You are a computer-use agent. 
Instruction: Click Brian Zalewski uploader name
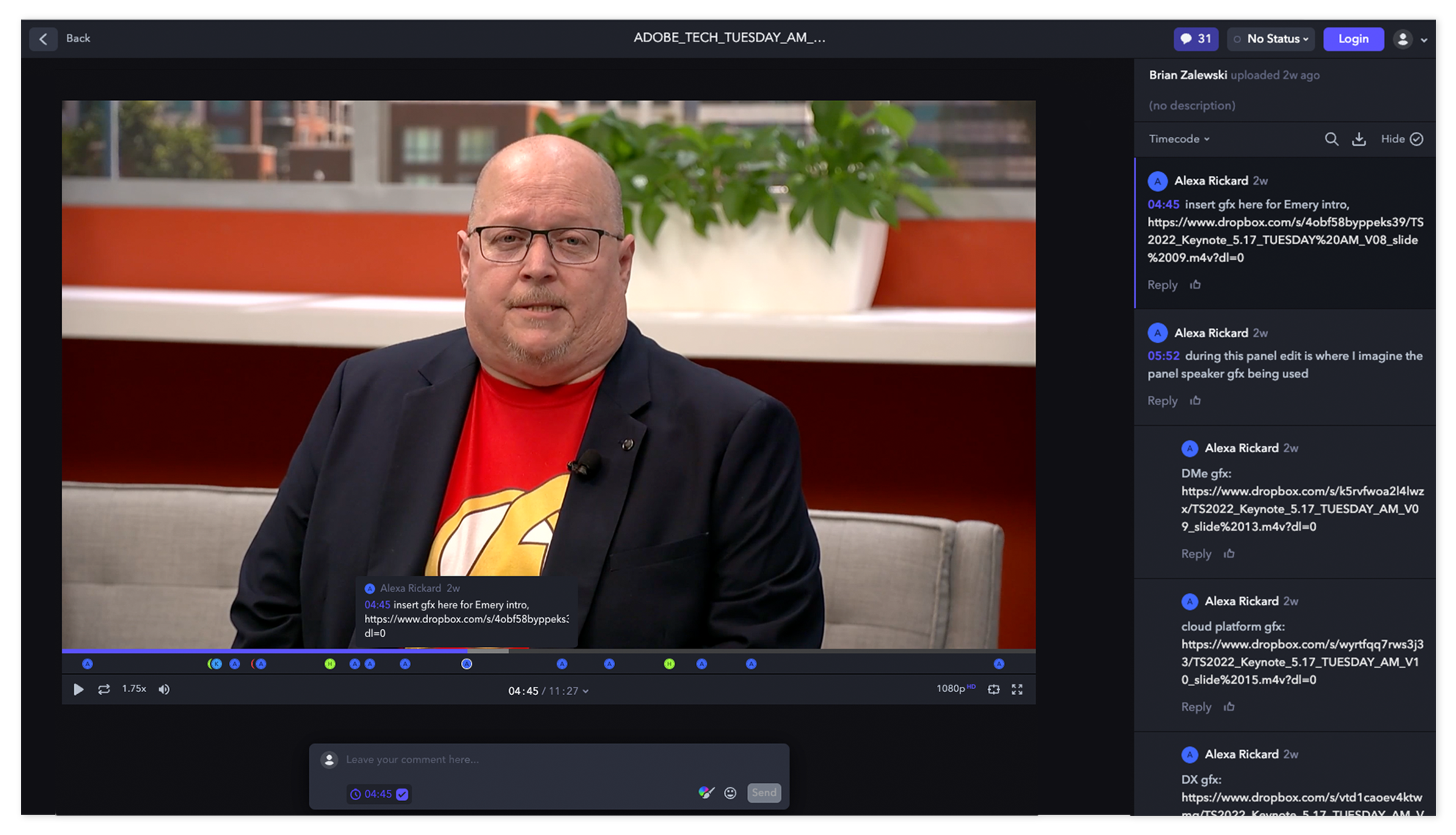point(1187,75)
